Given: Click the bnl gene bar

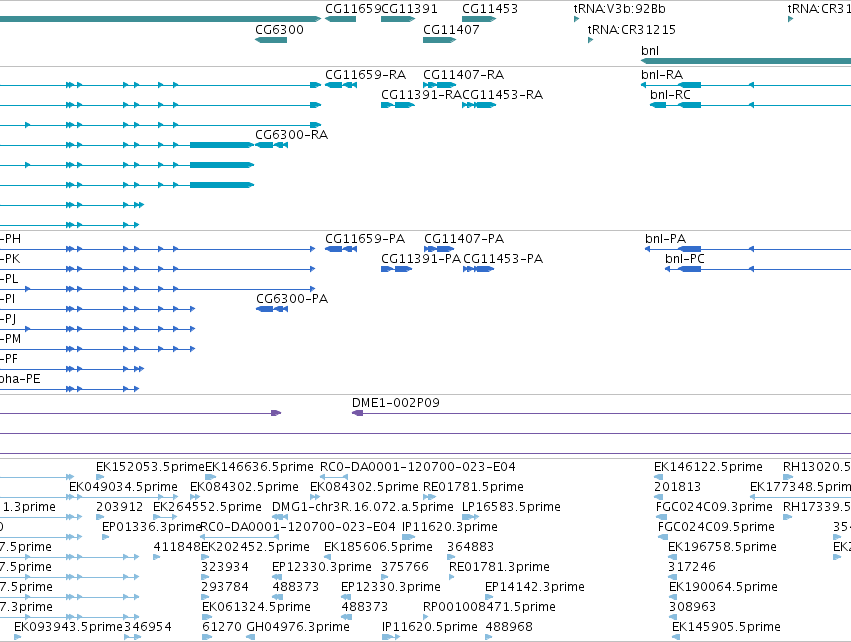Looking at the screenshot, I should [x=746, y=61].
